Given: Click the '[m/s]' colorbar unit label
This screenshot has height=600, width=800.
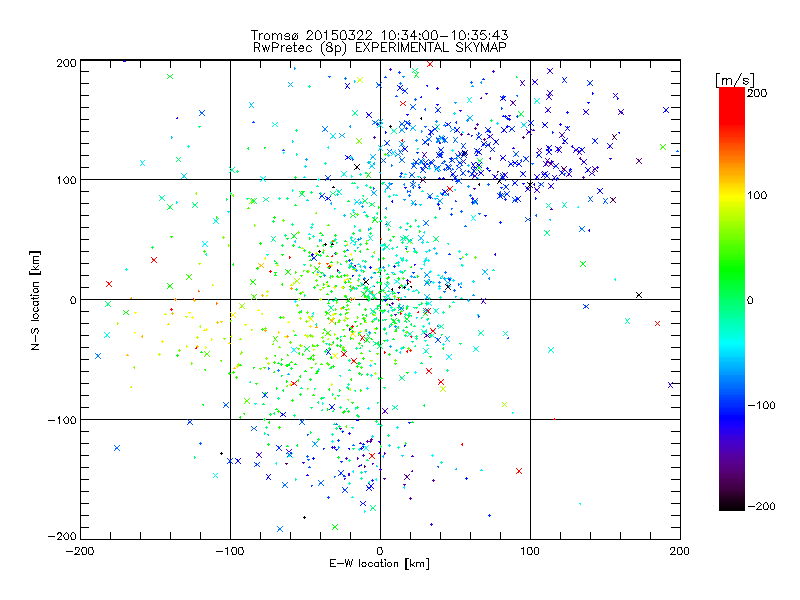Looking at the screenshot, I should (x=735, y=80).
